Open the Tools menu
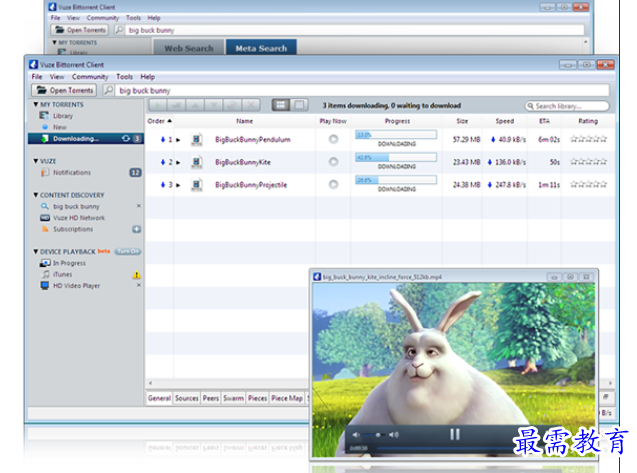637x473 pixels. point(124,77)
